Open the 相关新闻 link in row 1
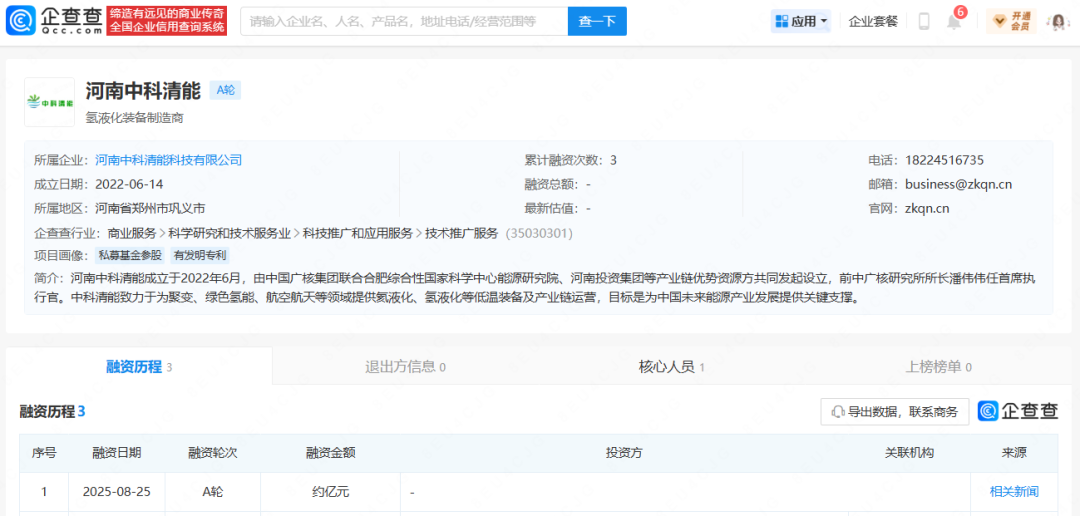Image resolution: width=1080 pixels, height=516 pixels. tap(1014, 492)
